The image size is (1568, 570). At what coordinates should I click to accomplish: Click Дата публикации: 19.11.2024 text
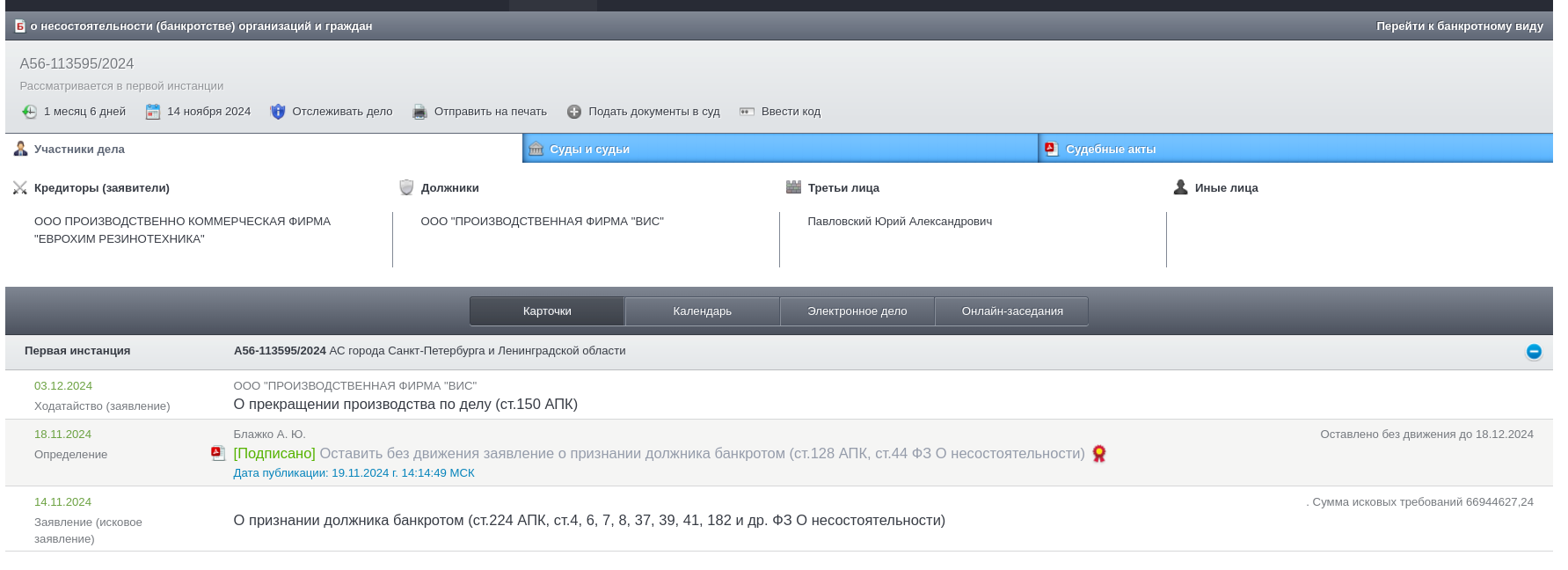tap(354, 473)
